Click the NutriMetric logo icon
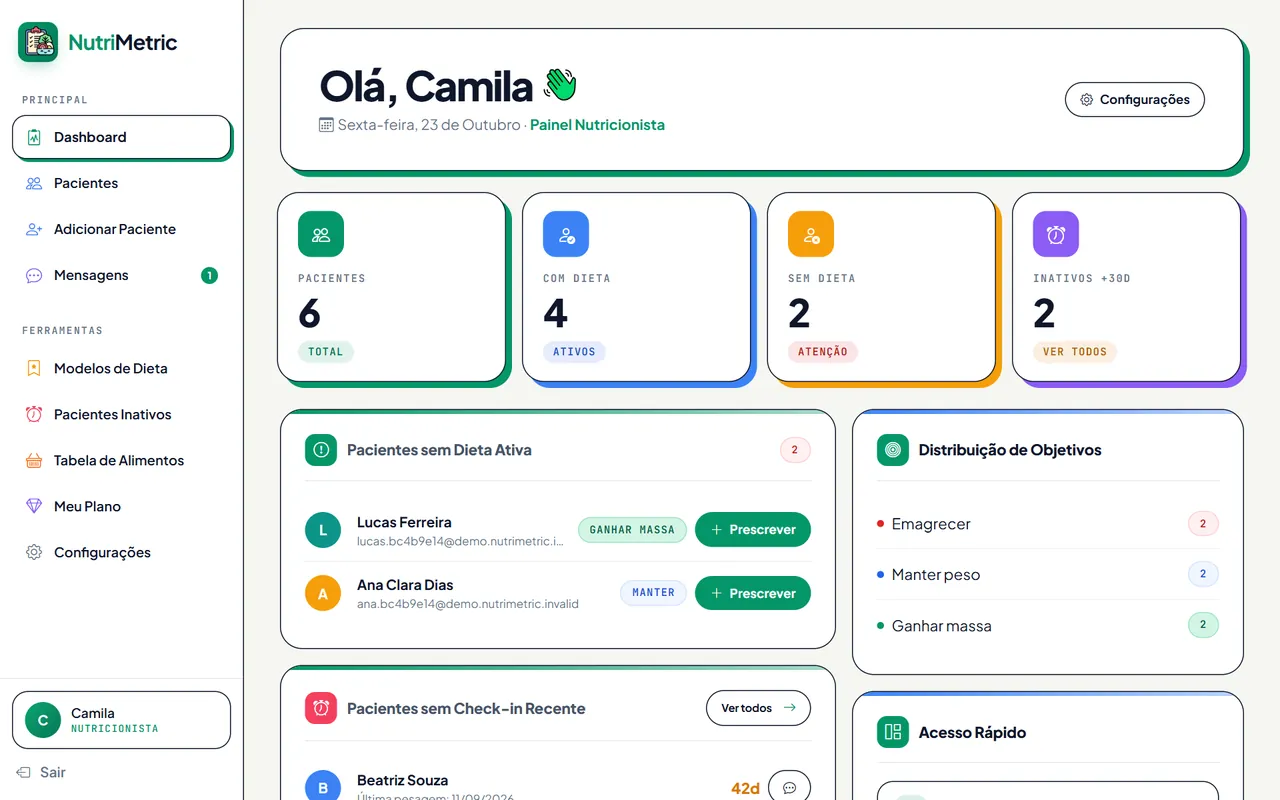The width and height of the screenshot is (1280, 800). pos(38,42)
